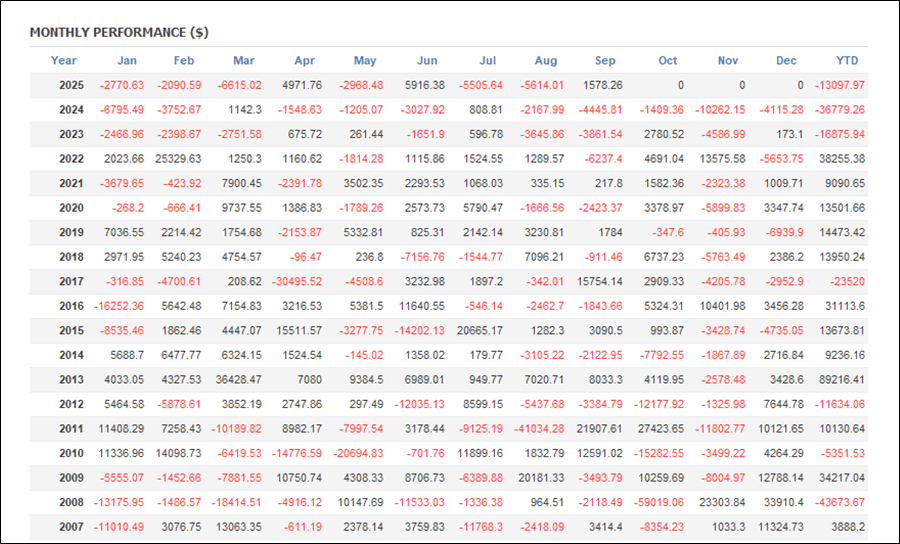This screenshot has width=900, height=544.
Task: Click the Monthly Performance ($) heading
Action: 119,32
